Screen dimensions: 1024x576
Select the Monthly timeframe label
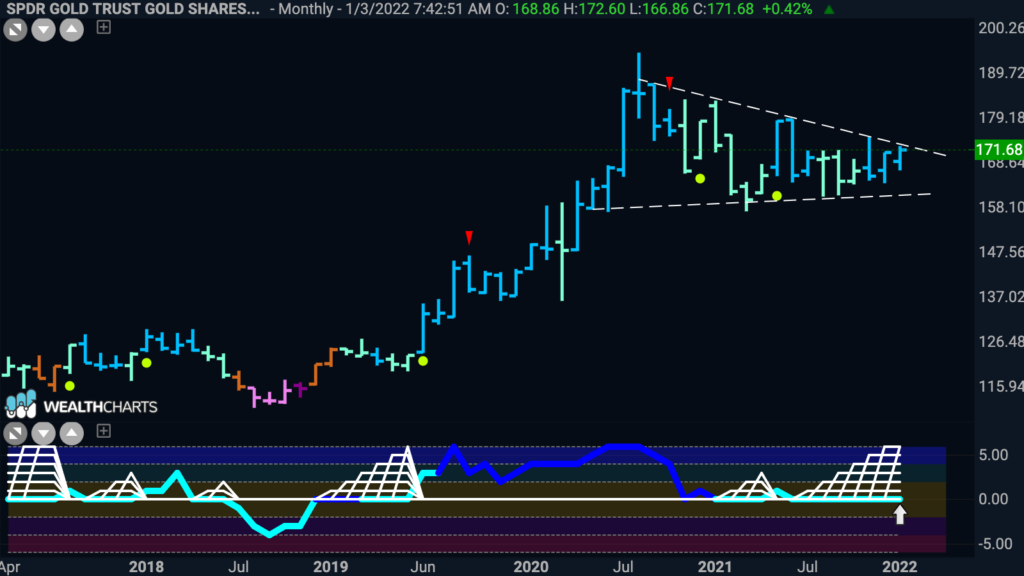[305, 9]
